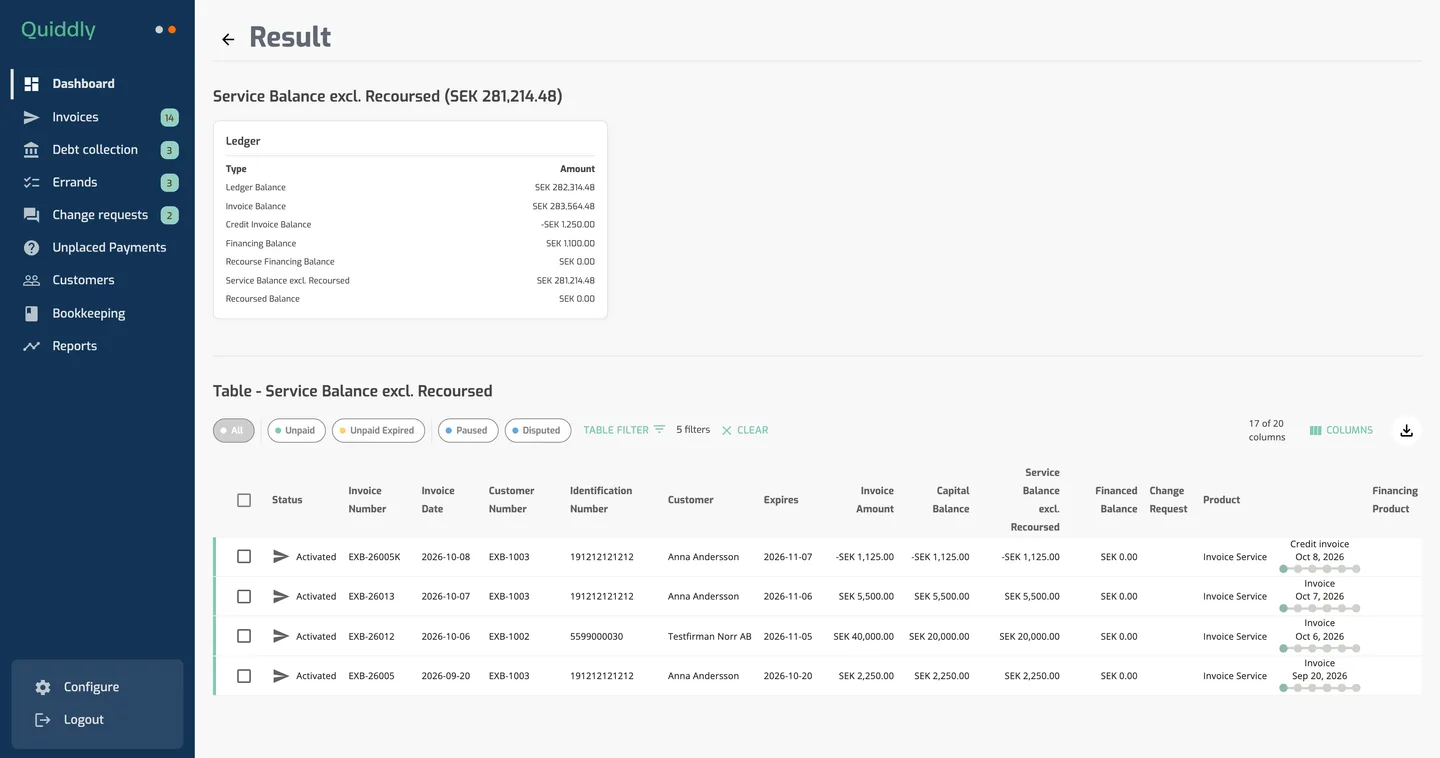Click the columns grid icon

click(x=1315, y=430)
